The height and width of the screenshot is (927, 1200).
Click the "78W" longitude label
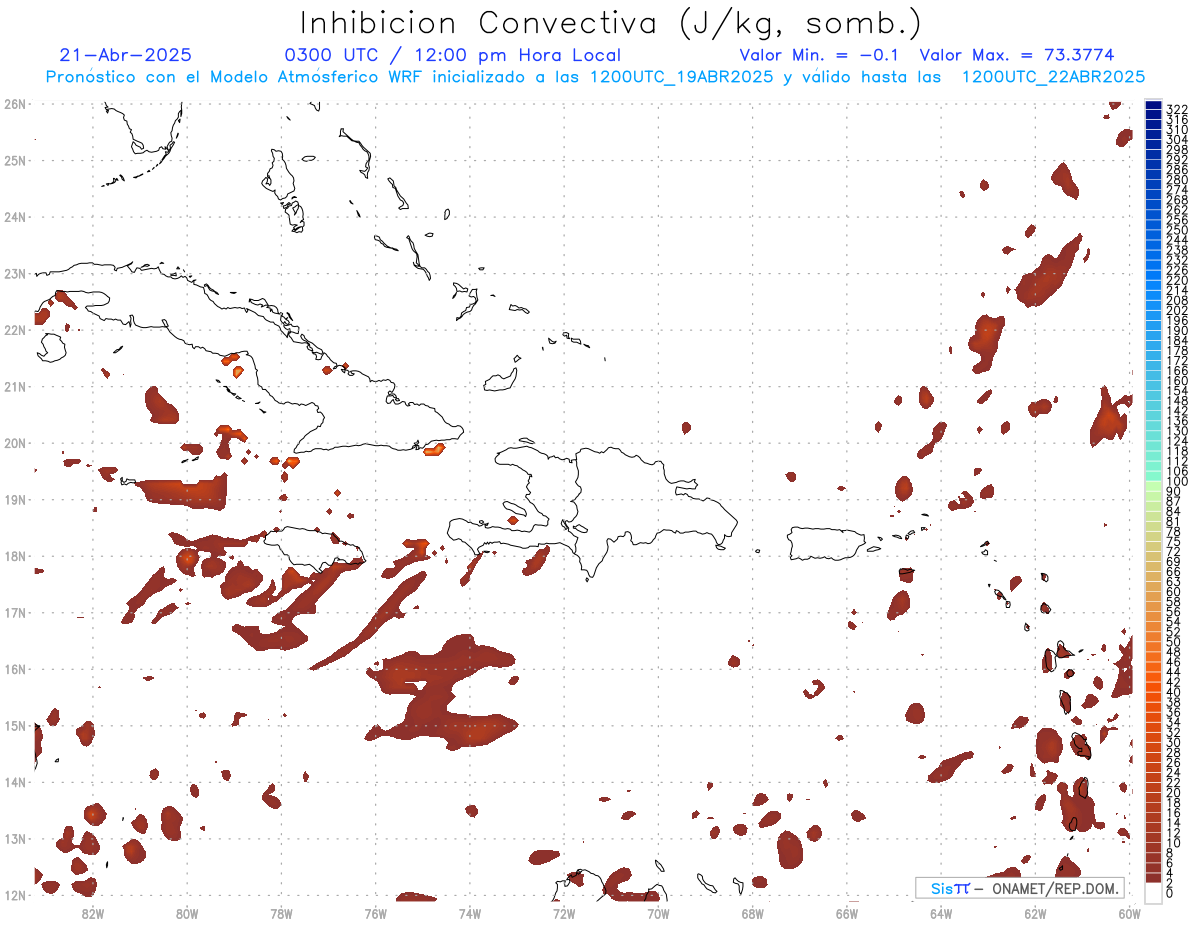point(281,913)
